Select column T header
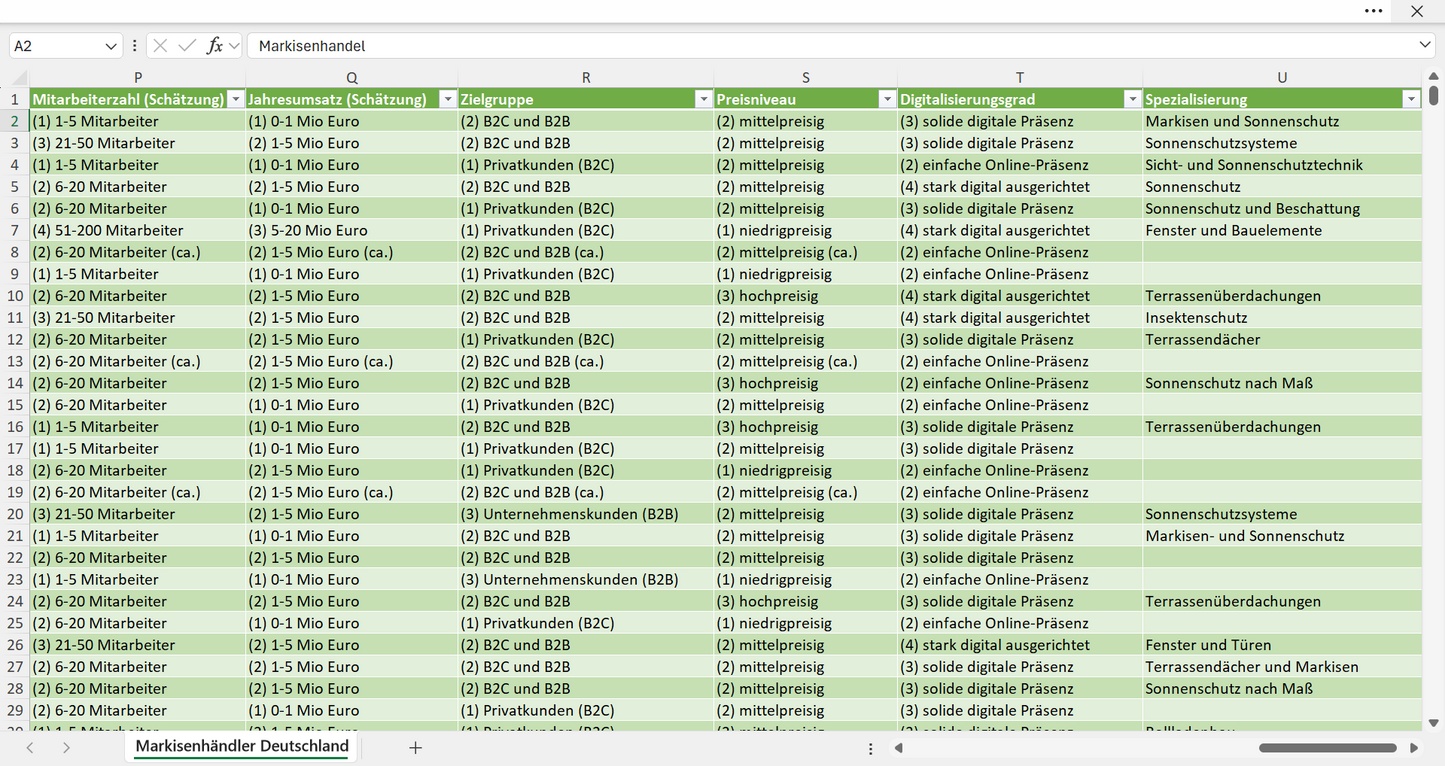 [x=1020, y=77]
